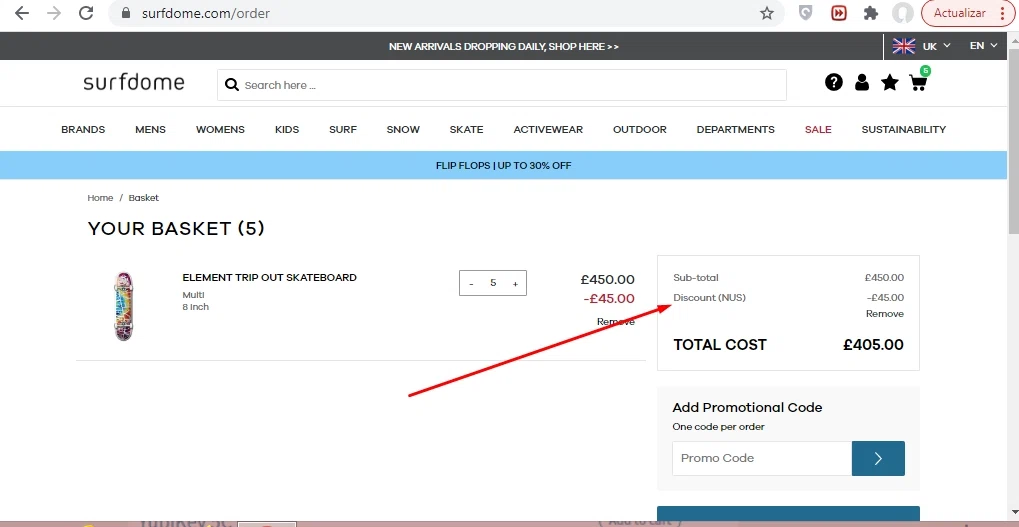The image size is (1019, 527).
Task: Click the address bar URL surfdome.com/order
Action: tap(206, 13)
